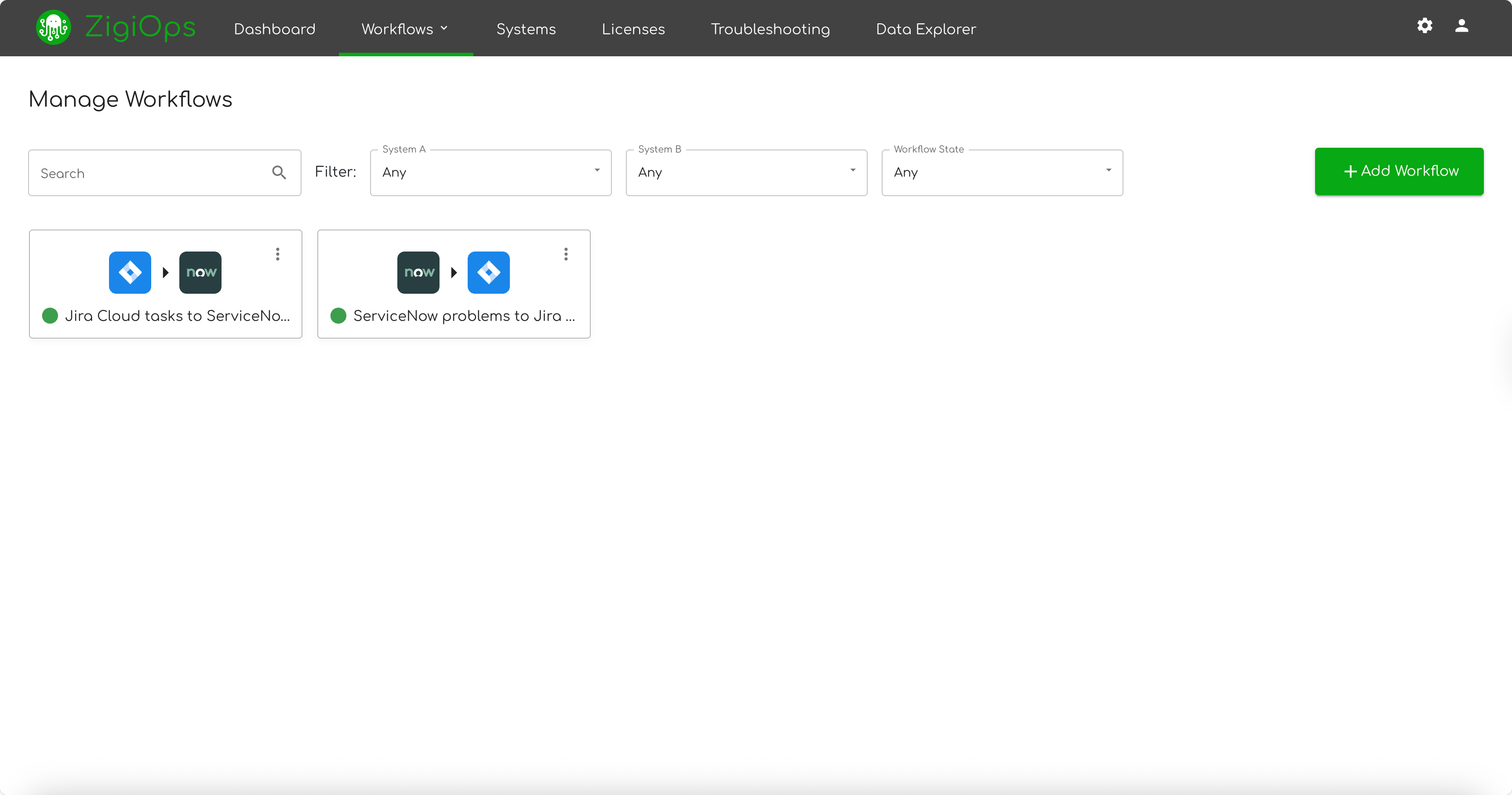The image size is (1512, 795).
Task: Open the Jira Cloud tasks to ServiceNow workflow
Action: (177, 316)
